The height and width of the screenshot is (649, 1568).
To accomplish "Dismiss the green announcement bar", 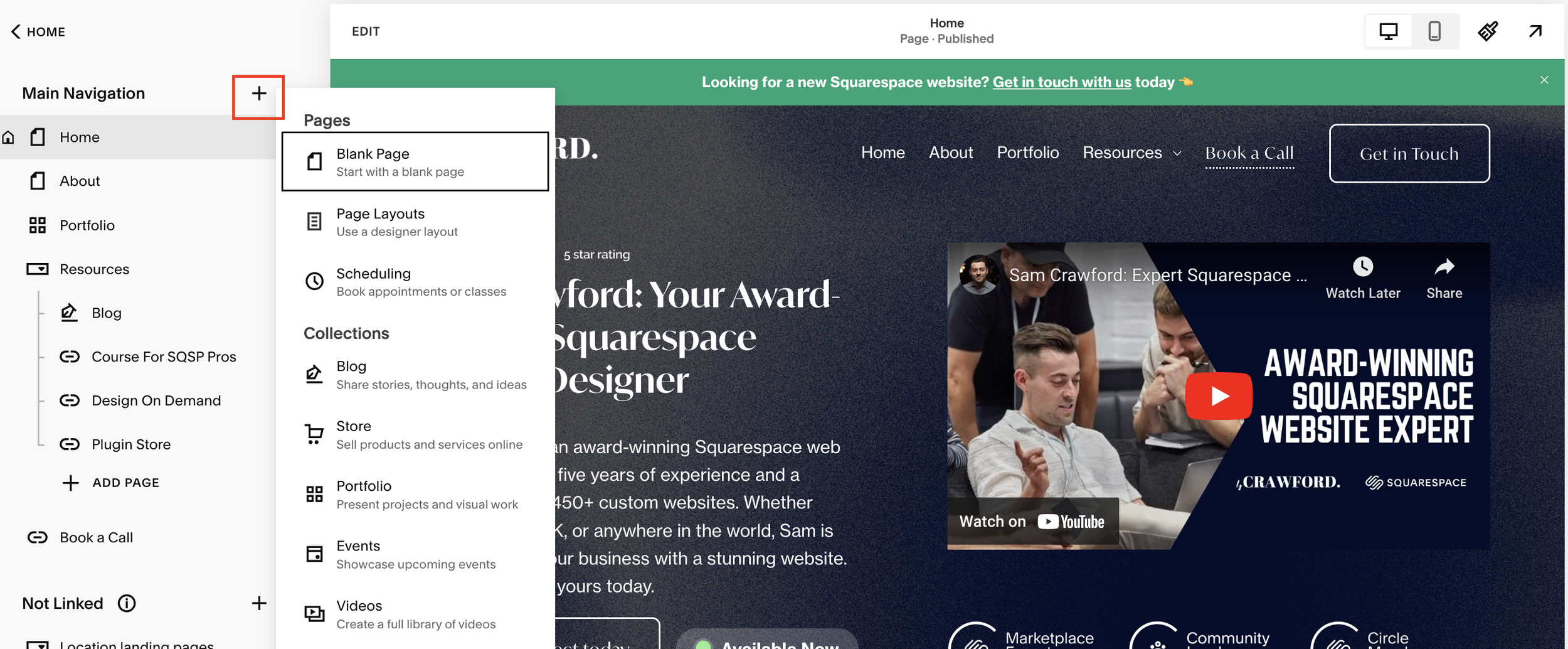I will pos(1544,80).
